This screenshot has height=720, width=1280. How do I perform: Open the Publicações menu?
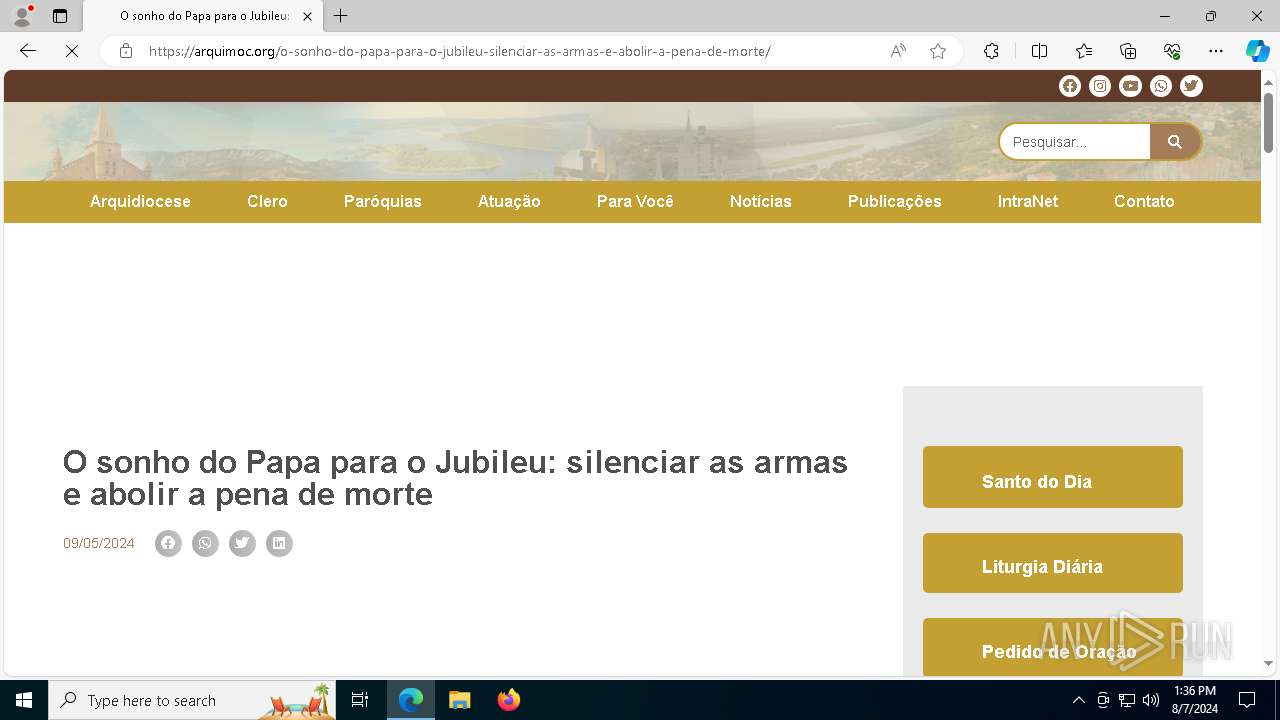[x=895, y=201]
